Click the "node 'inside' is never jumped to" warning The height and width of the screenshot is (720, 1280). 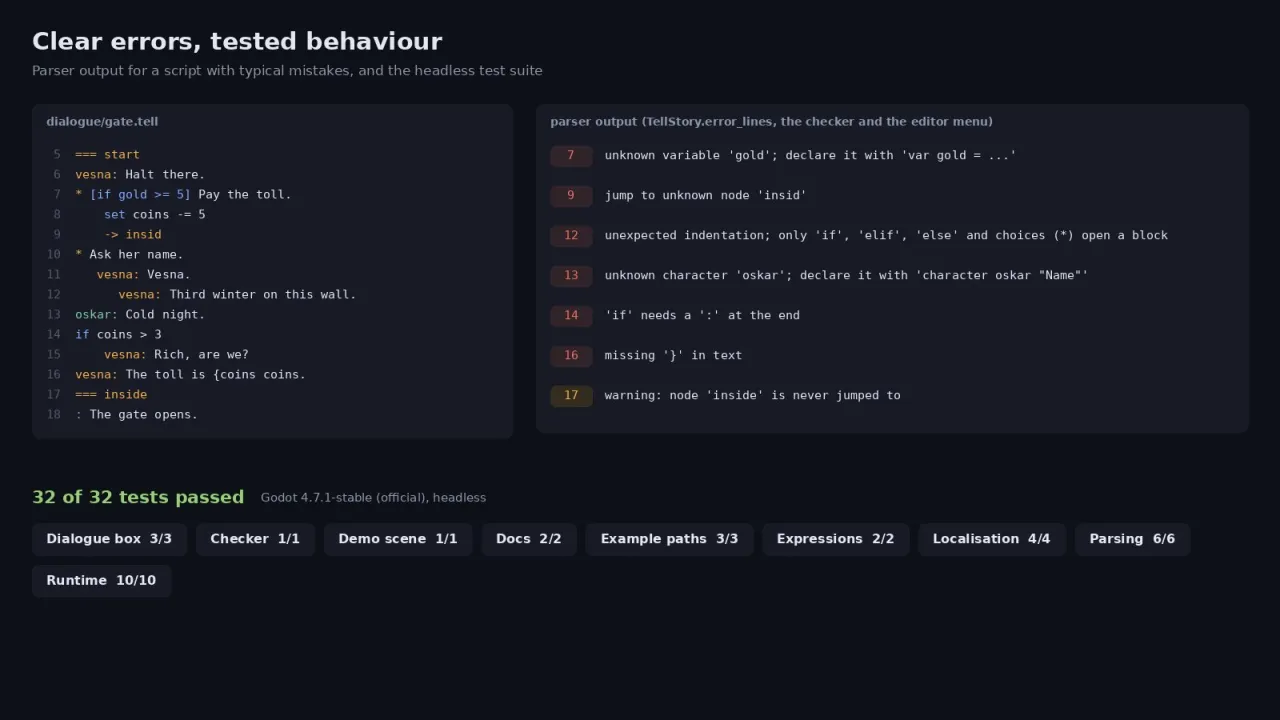tap(752, 395)
